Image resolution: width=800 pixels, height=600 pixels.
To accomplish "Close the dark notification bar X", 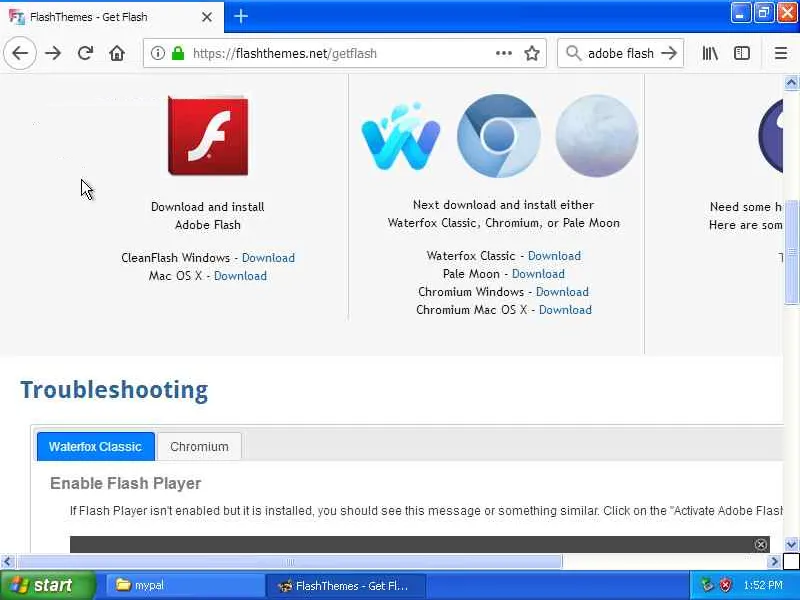I will pos(760,544).
